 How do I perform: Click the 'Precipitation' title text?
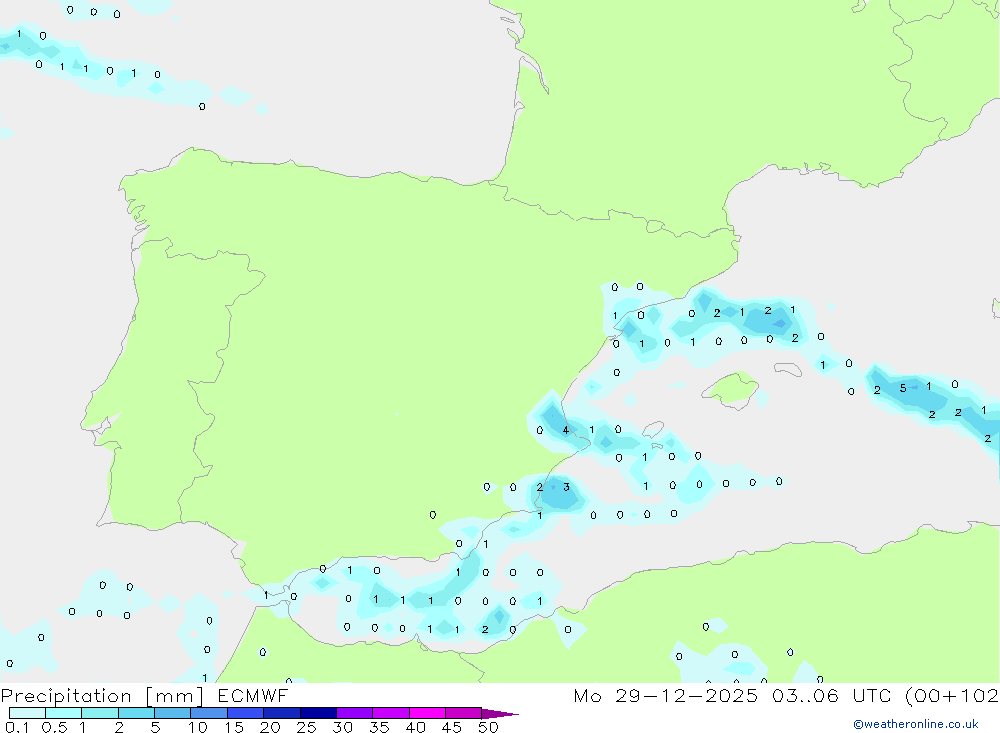[66, 696]
